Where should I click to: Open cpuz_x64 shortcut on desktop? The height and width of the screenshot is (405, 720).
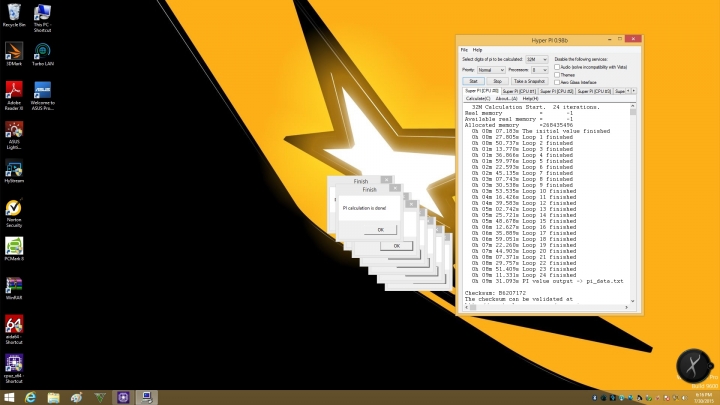[x=14, y=369]
